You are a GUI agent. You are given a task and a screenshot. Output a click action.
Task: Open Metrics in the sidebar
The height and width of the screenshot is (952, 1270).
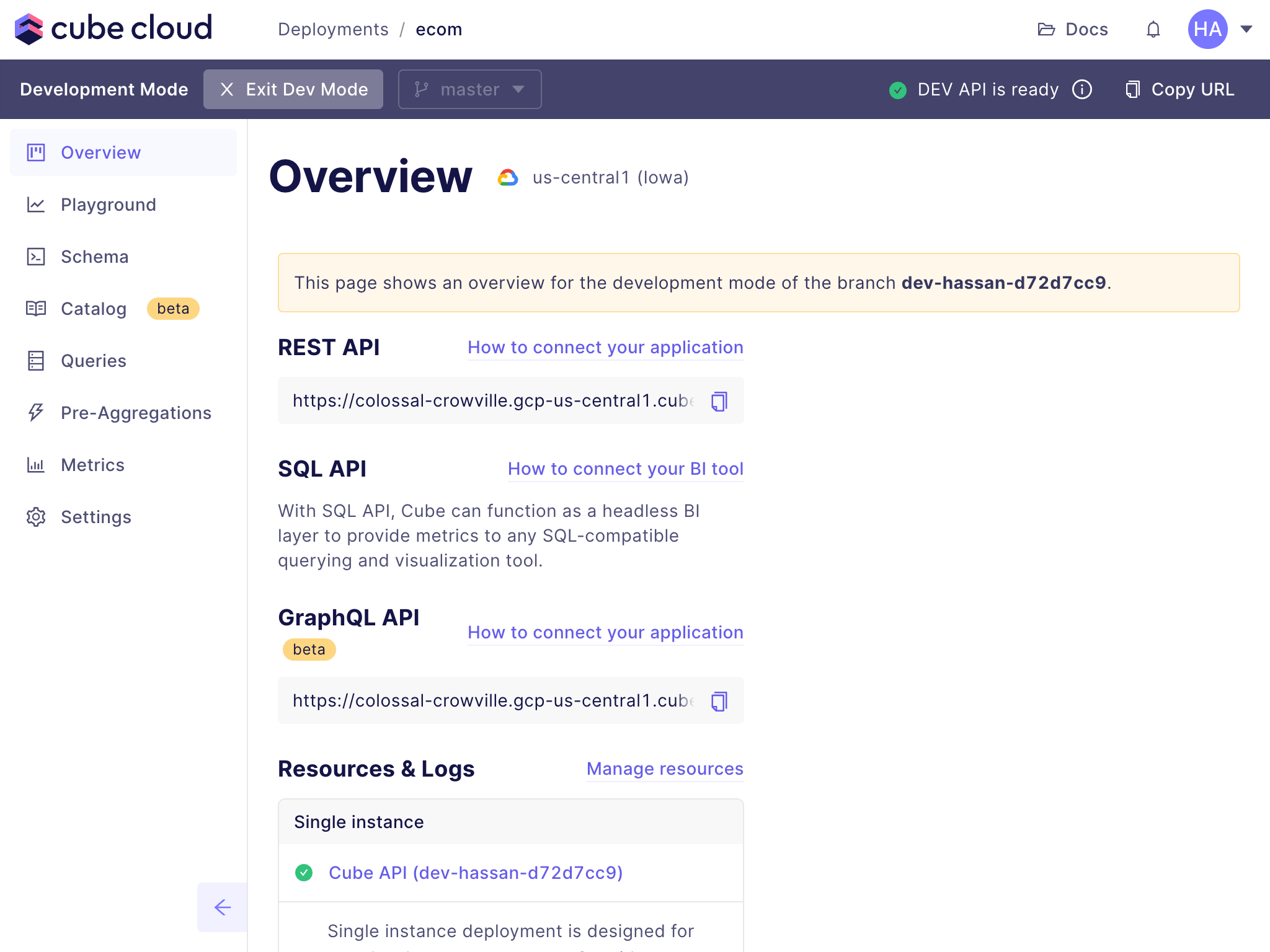(x=123, y=465)
